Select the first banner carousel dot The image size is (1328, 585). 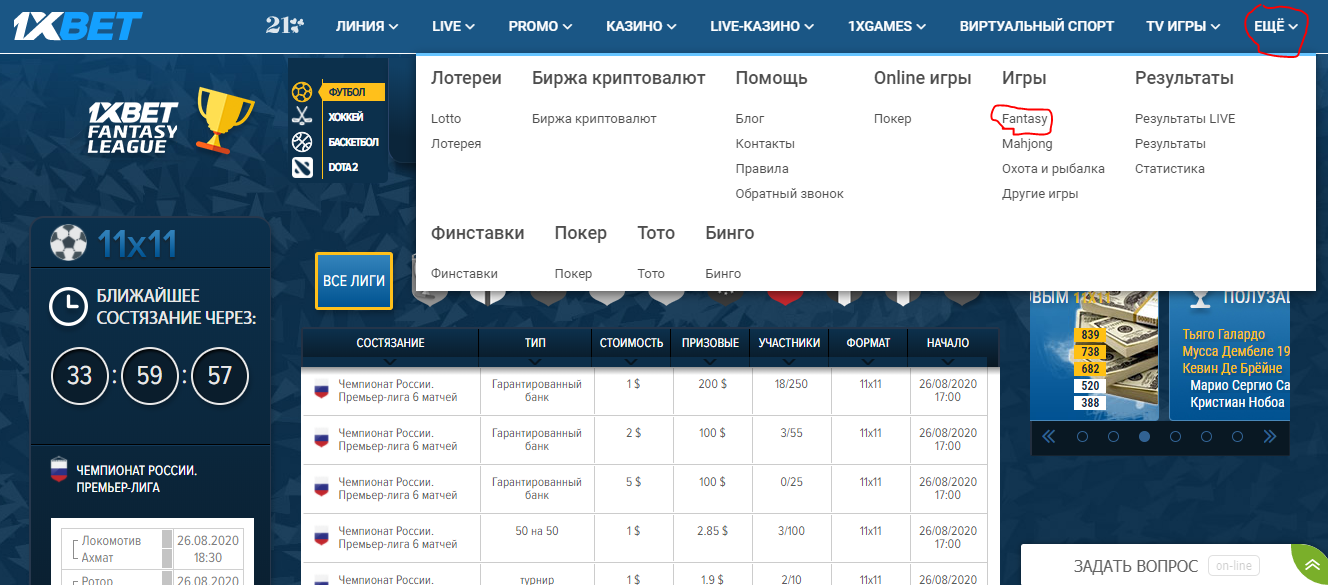pos(1082,436)
